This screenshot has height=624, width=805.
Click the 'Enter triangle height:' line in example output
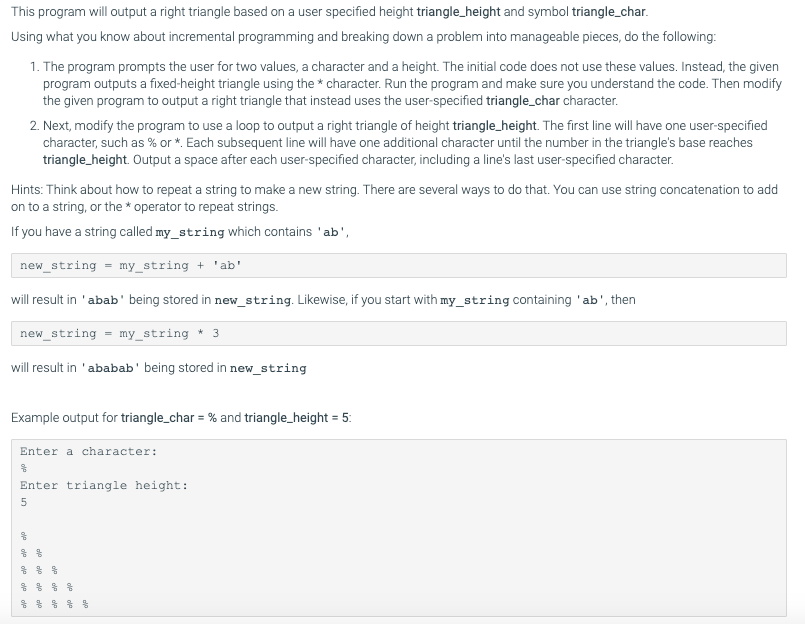pyautogui.click(x=104, y=485)
